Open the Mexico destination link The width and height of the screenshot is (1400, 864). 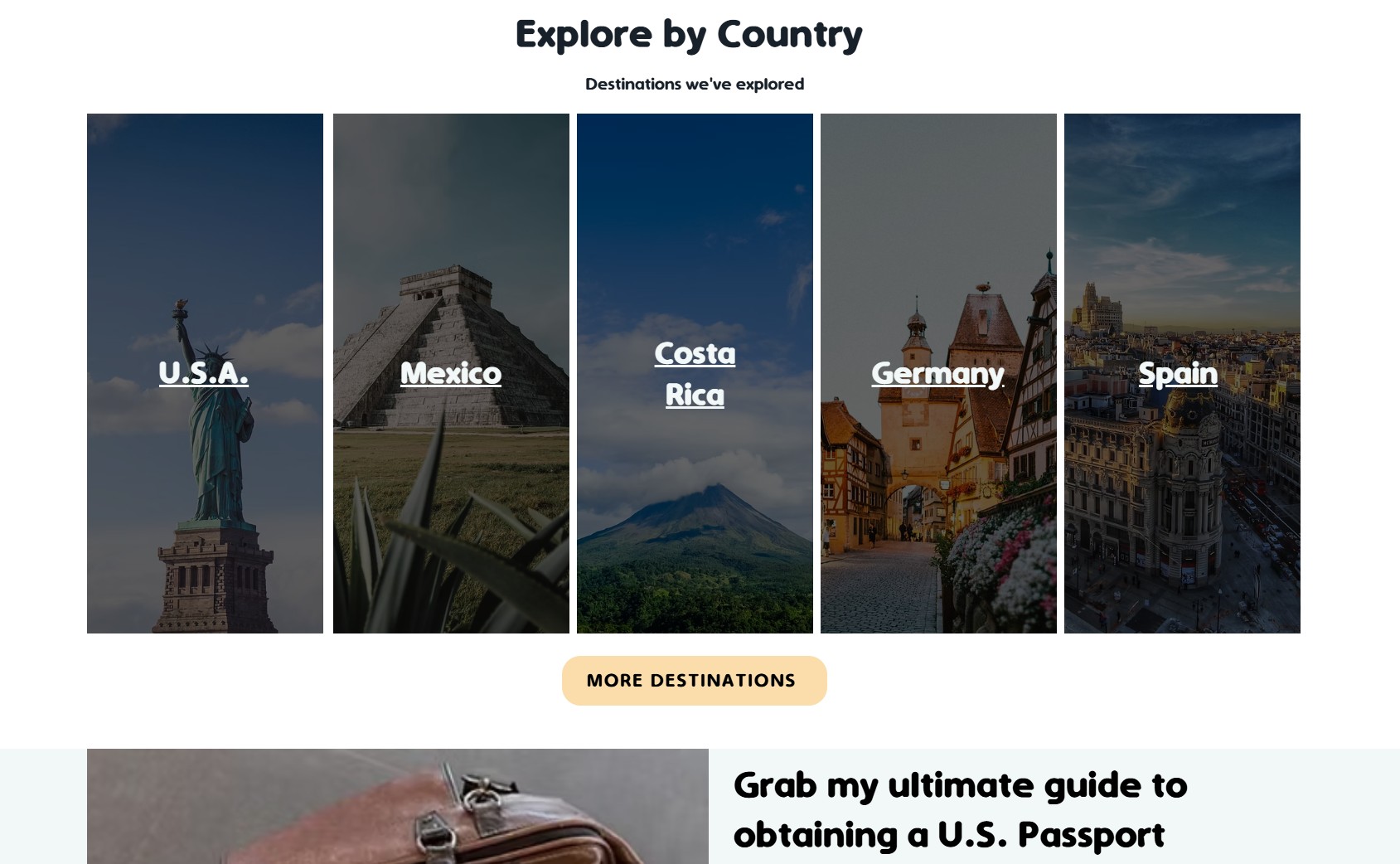pos(451,373)
